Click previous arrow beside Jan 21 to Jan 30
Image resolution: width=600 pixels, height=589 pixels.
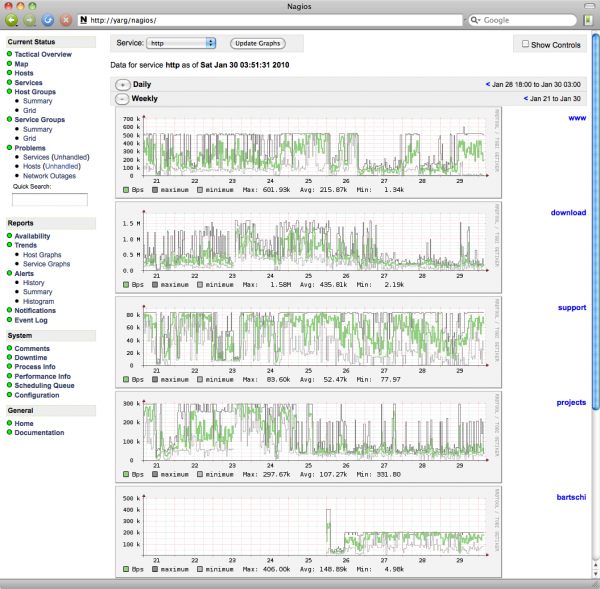point(525,99)
